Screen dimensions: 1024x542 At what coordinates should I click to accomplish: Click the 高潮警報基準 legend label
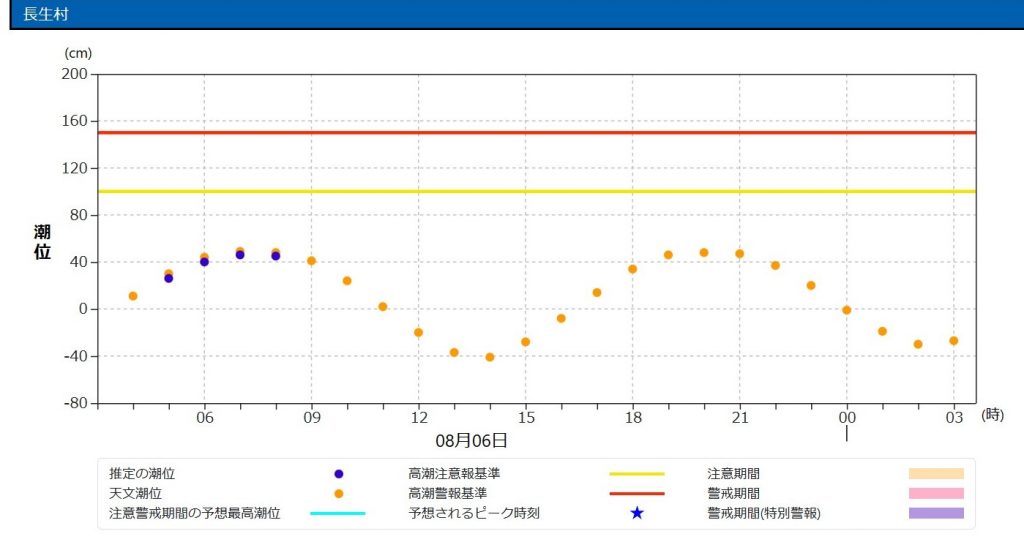pos(447,493)
